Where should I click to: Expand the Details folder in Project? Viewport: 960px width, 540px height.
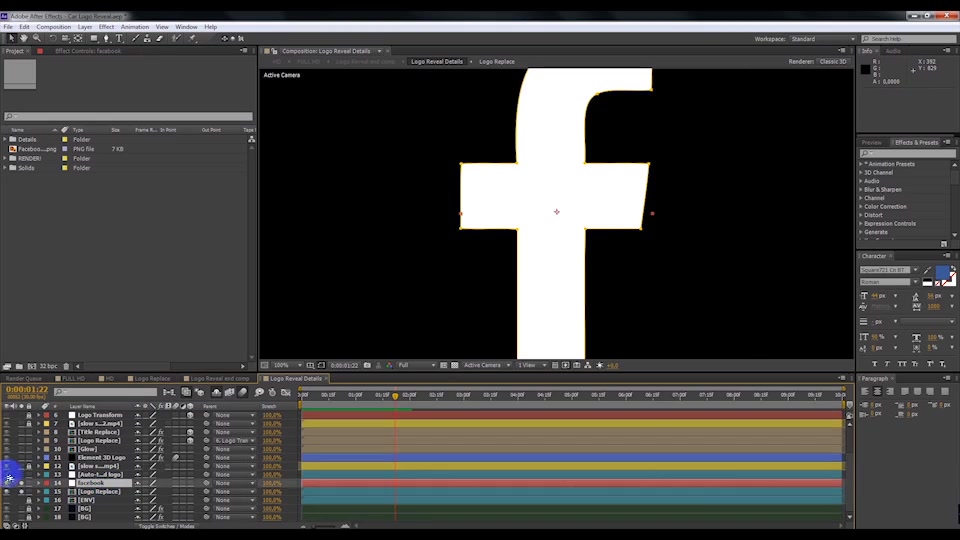pyautogui.click(x=5, y=140)
